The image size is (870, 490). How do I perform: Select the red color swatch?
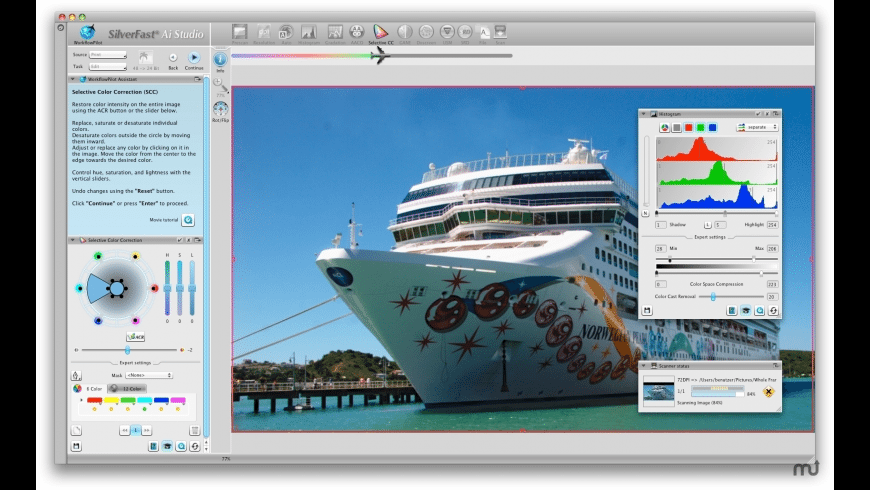(94, 400)
